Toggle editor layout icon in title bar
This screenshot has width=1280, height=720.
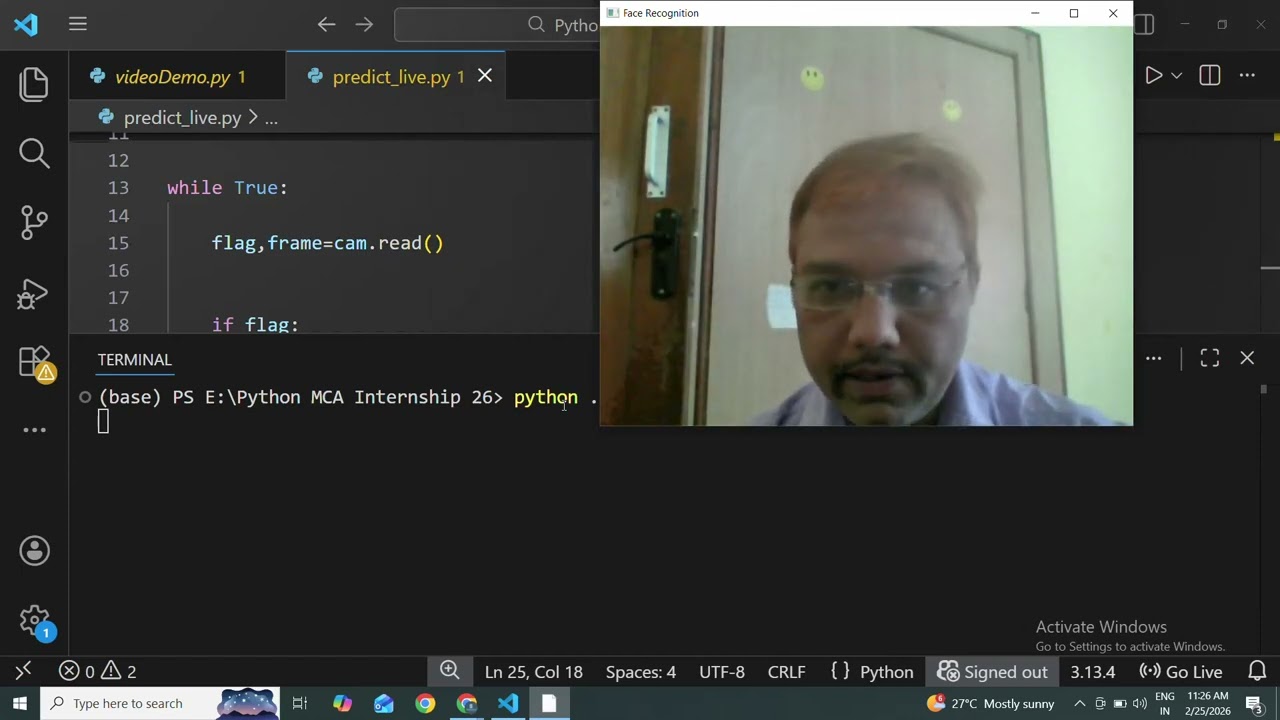pyautogui.click(x=1144, y=24)
